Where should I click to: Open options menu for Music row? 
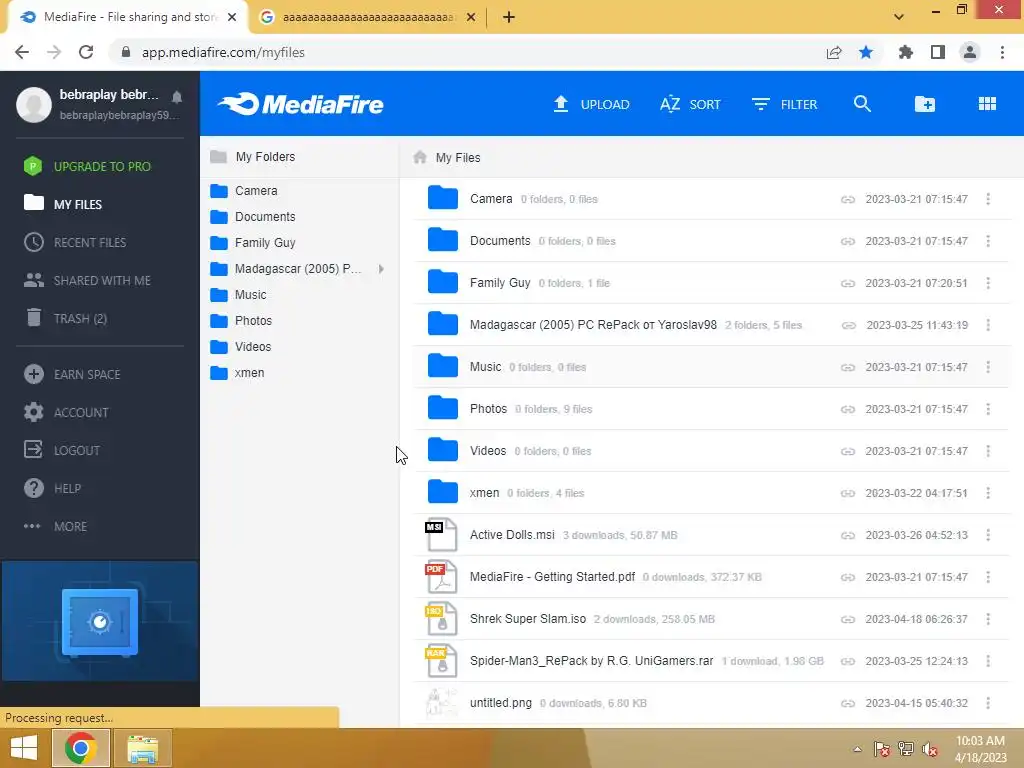click(987, 367)
